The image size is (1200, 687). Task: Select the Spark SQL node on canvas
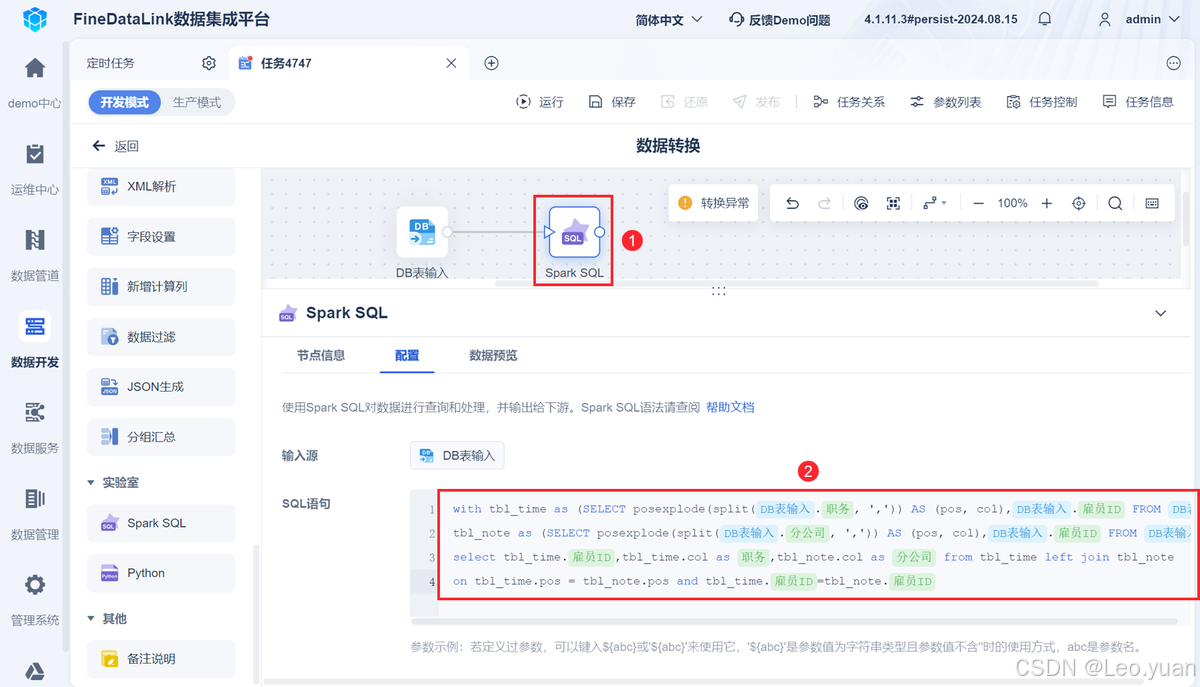574,232
